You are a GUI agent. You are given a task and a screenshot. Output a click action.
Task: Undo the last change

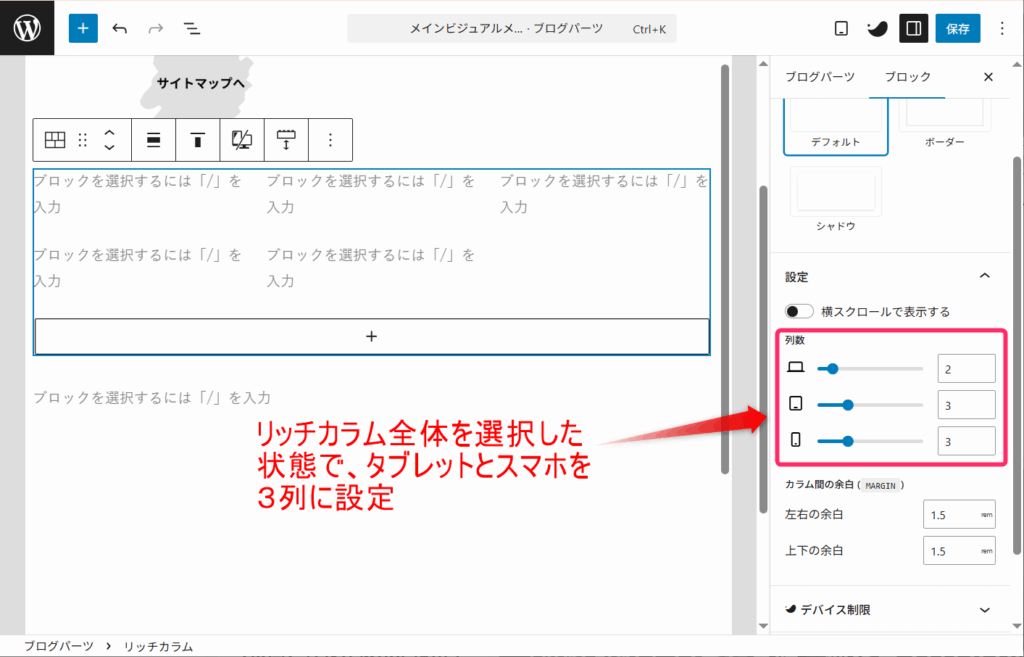(x=120, y=29)
